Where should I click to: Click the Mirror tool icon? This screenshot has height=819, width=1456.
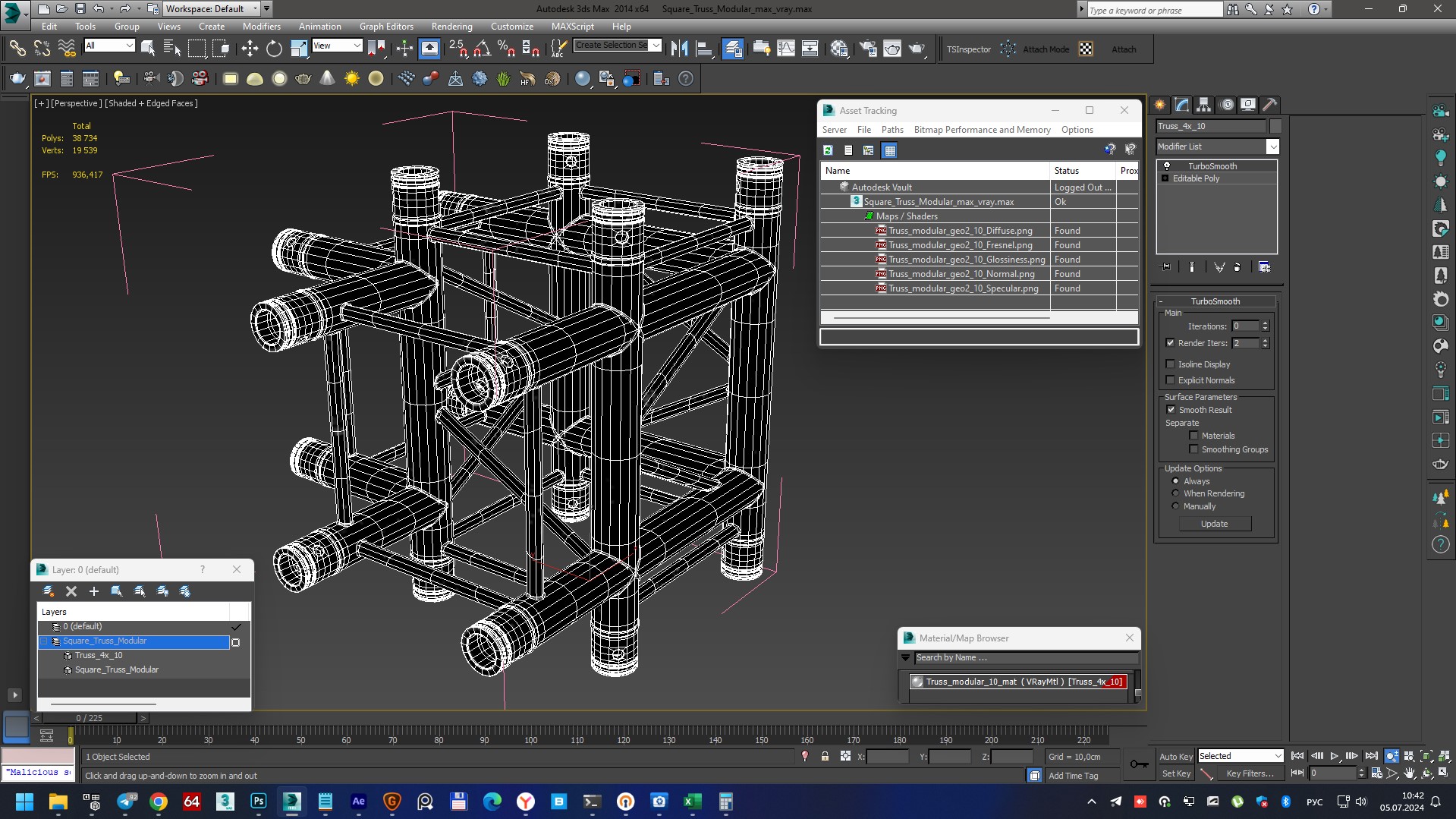coord(679,49)
